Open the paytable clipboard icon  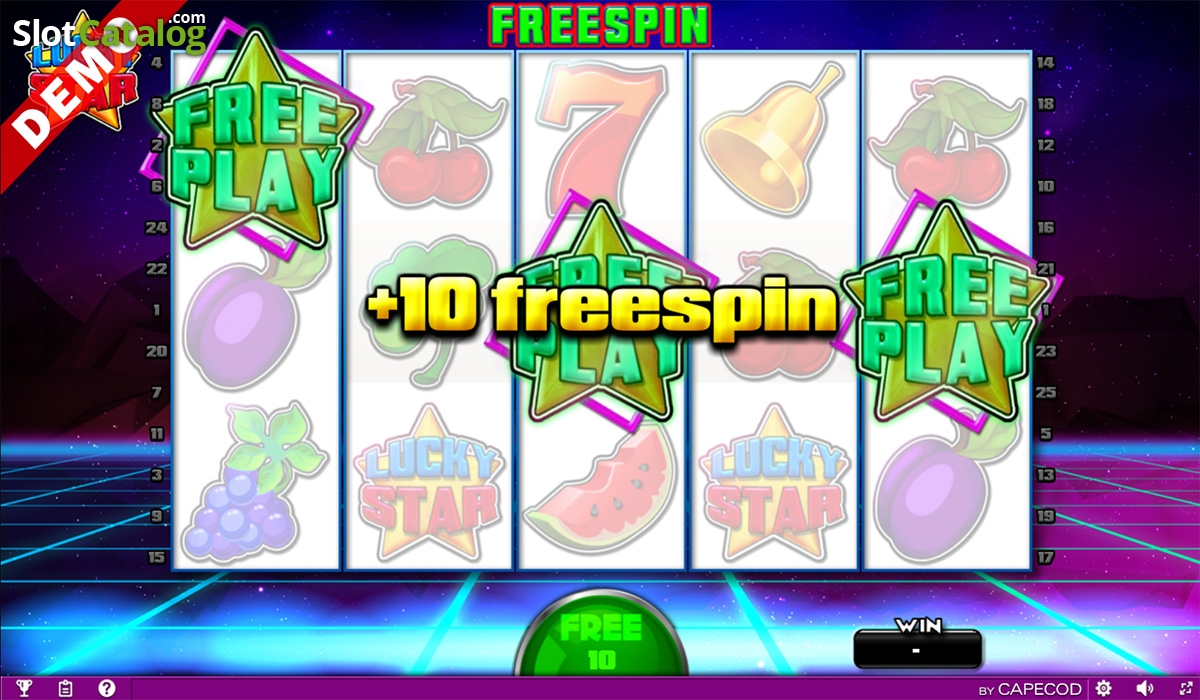click(x=66, y=688)
